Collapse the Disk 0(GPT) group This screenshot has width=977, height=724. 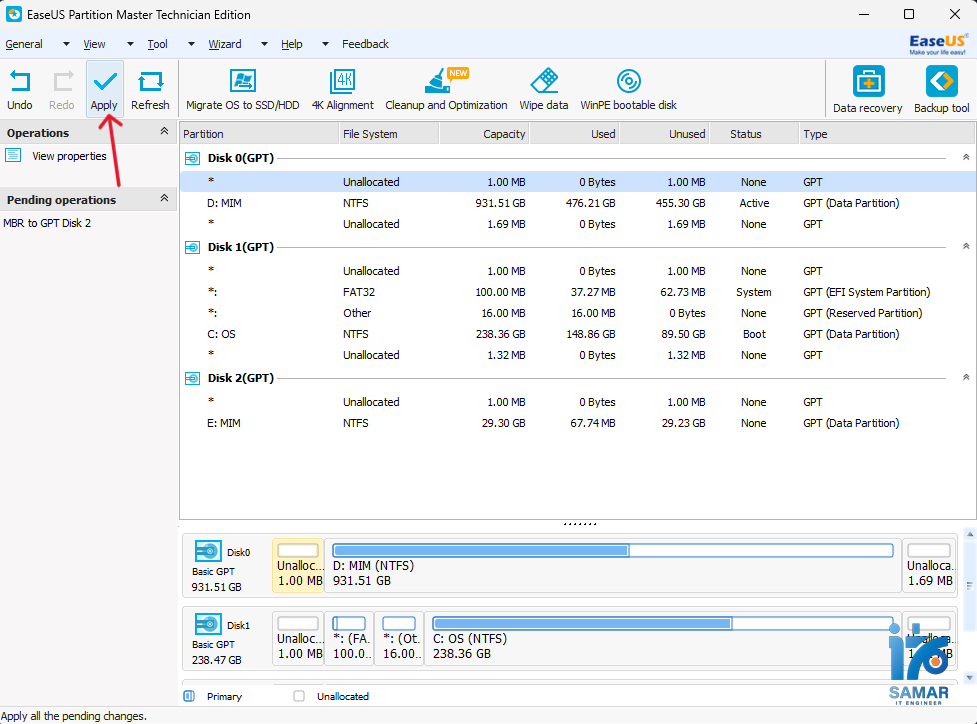coord(964,157)
